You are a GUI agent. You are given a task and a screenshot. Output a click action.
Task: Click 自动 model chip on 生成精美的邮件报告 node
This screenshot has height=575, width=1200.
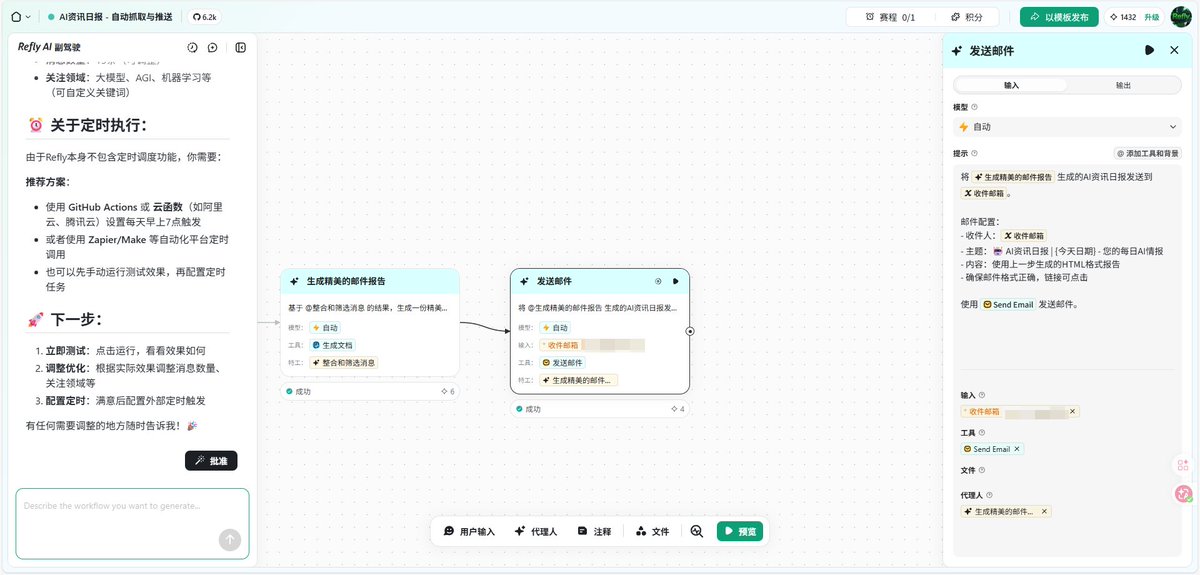325,327
